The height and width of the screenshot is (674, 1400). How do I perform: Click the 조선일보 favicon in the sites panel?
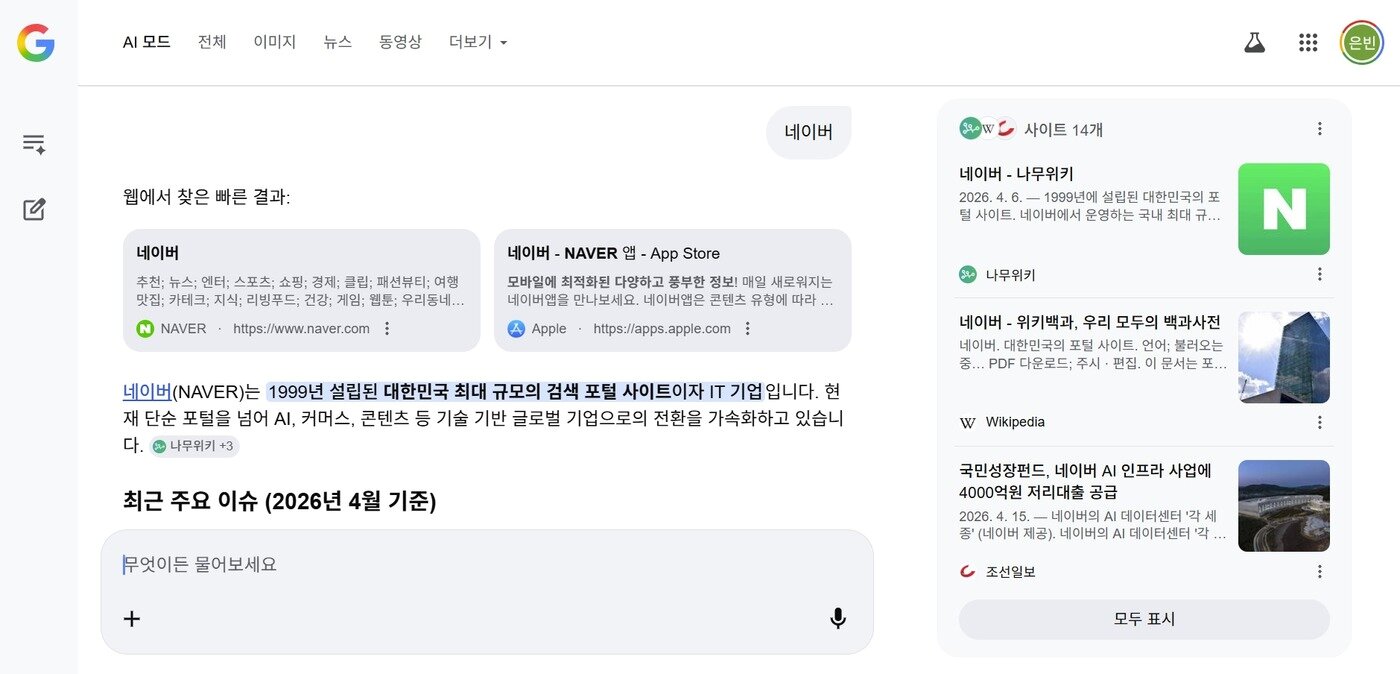[x=966, y=571]
